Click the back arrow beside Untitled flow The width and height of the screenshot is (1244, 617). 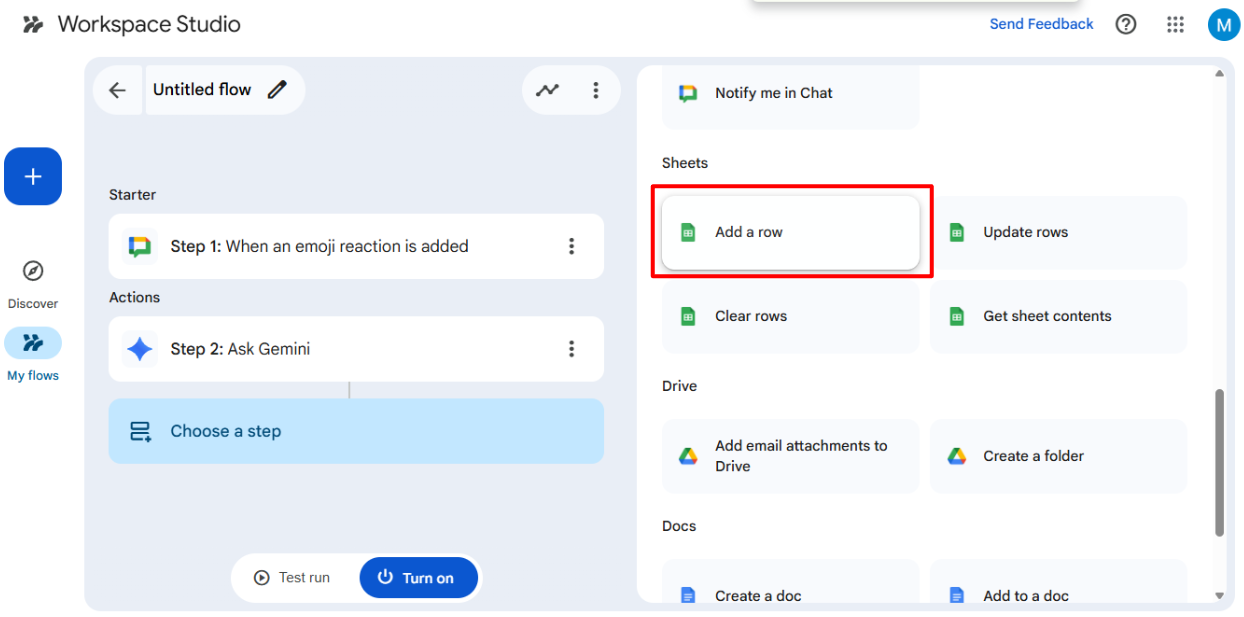pyautogui.click(x=117, y=90)
